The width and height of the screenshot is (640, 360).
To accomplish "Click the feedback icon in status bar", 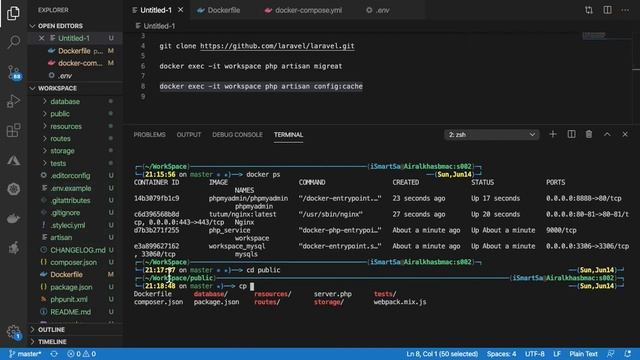I will 611,354.
